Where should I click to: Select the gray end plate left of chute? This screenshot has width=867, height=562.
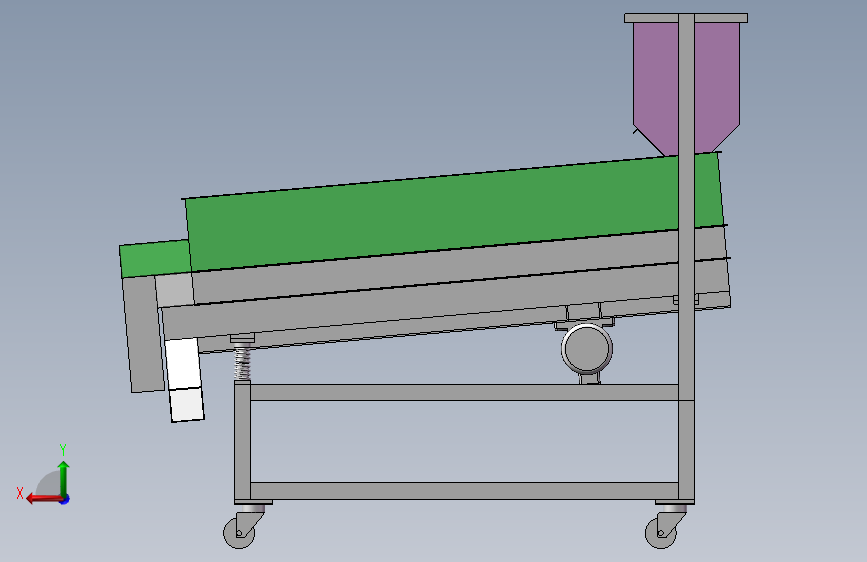point(143,334)
